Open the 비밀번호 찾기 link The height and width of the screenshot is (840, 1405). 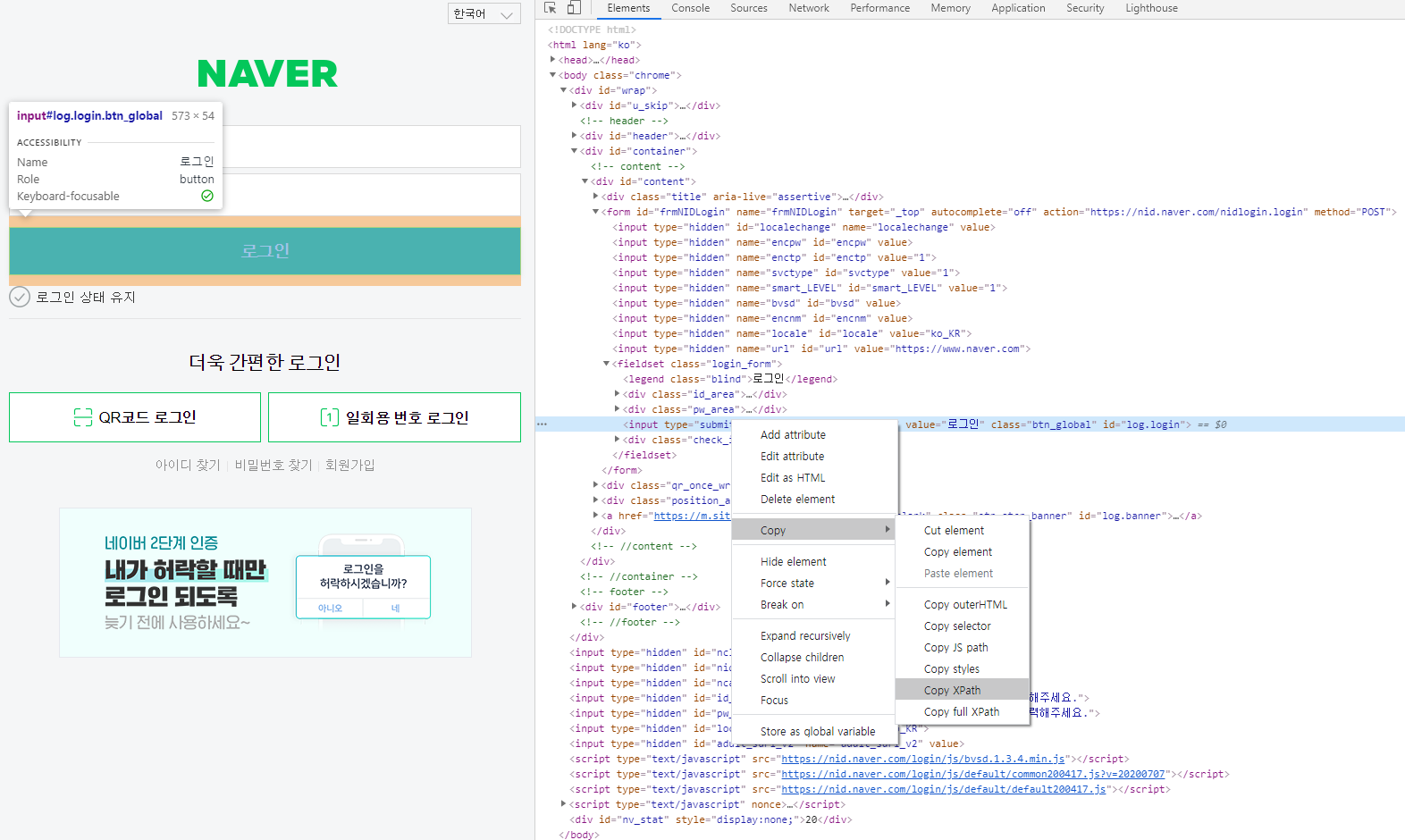click(273, 466)
